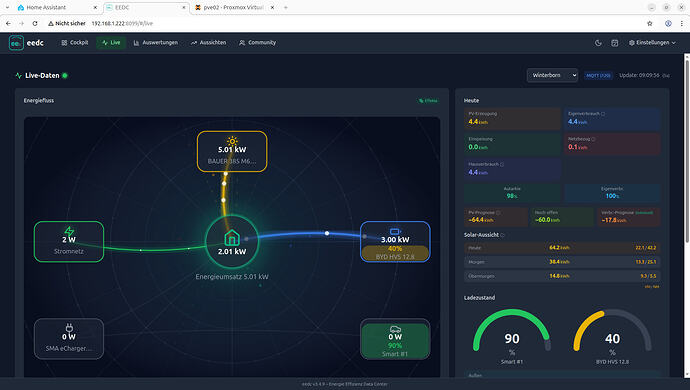
Task: Select the SMA eCharger plug icon
Action: click(x=69, y=328)
